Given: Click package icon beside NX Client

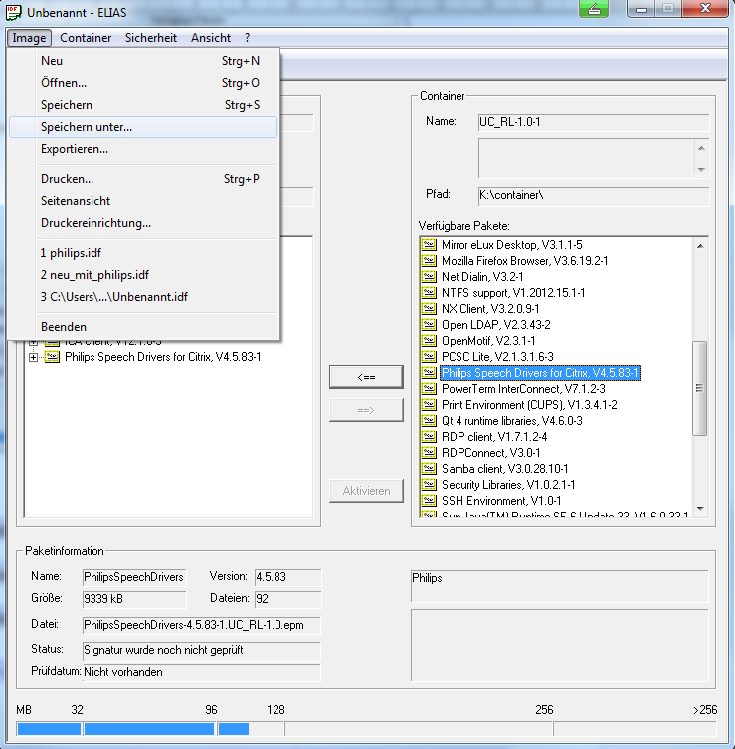Looking at the screenshot, I should coord(429,309).
